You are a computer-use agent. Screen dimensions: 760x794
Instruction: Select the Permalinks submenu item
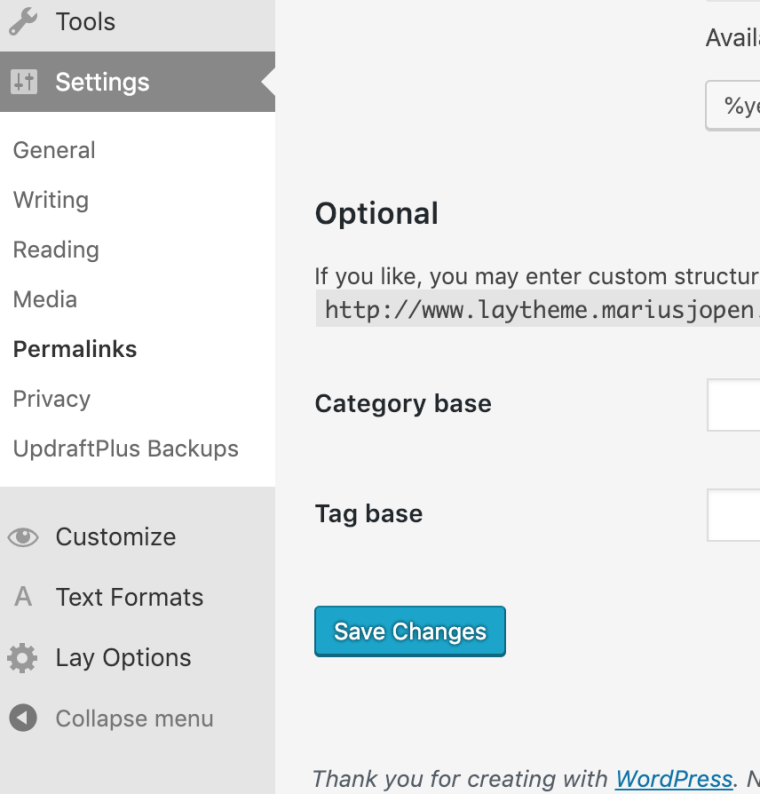click(x=75, y=349)
